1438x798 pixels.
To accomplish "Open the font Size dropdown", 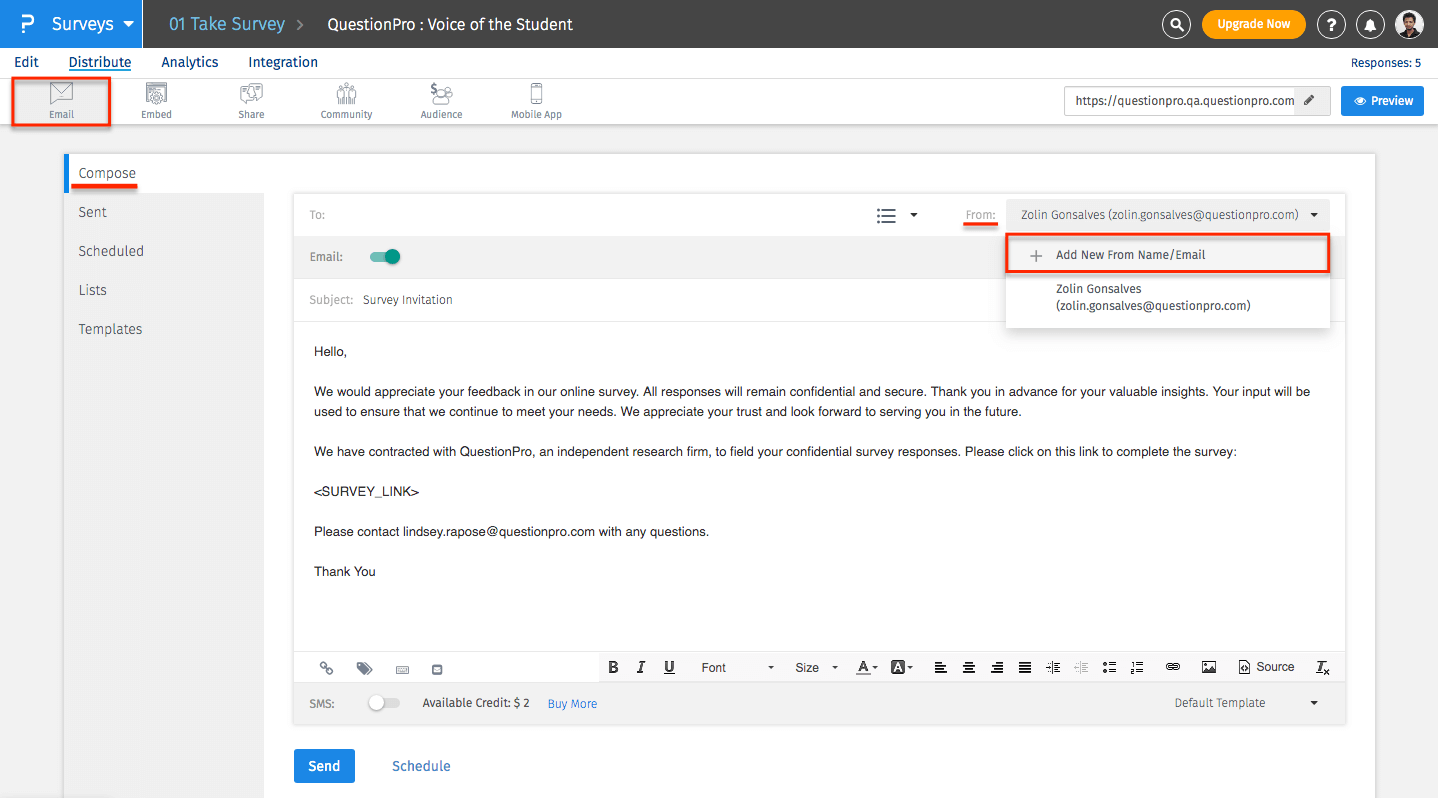I will pyautogui.click(x=817, y=668).
